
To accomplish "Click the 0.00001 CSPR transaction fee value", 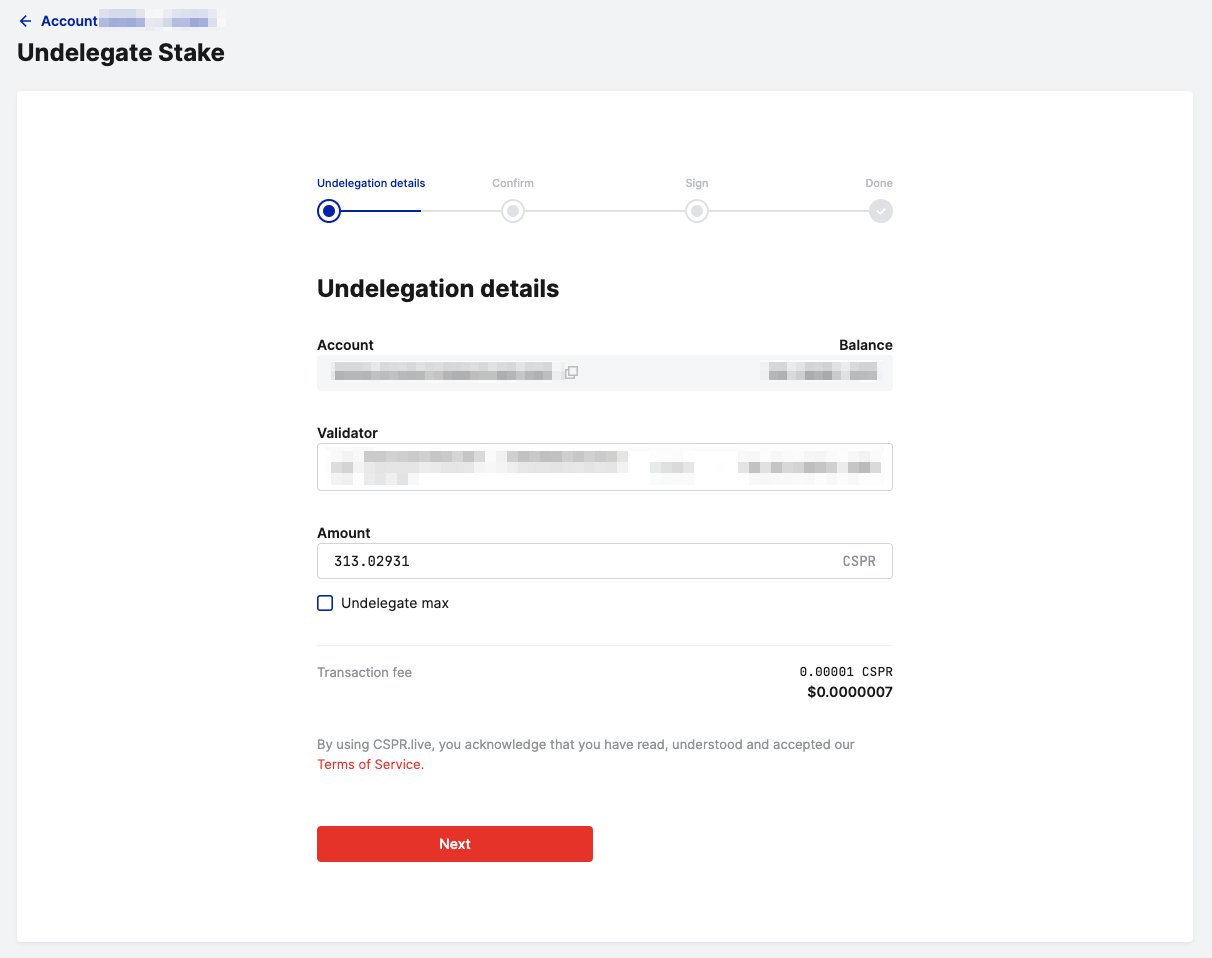I will coord(845,672).
